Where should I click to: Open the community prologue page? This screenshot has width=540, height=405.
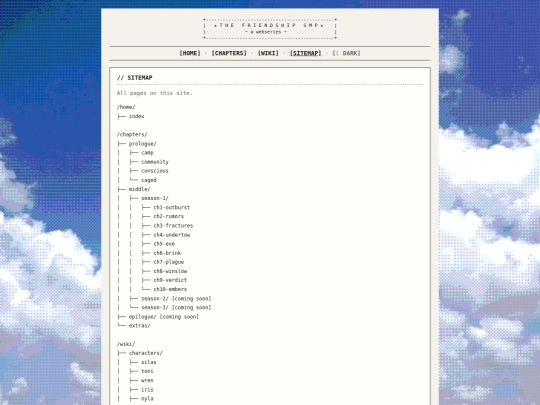[155, 162]
